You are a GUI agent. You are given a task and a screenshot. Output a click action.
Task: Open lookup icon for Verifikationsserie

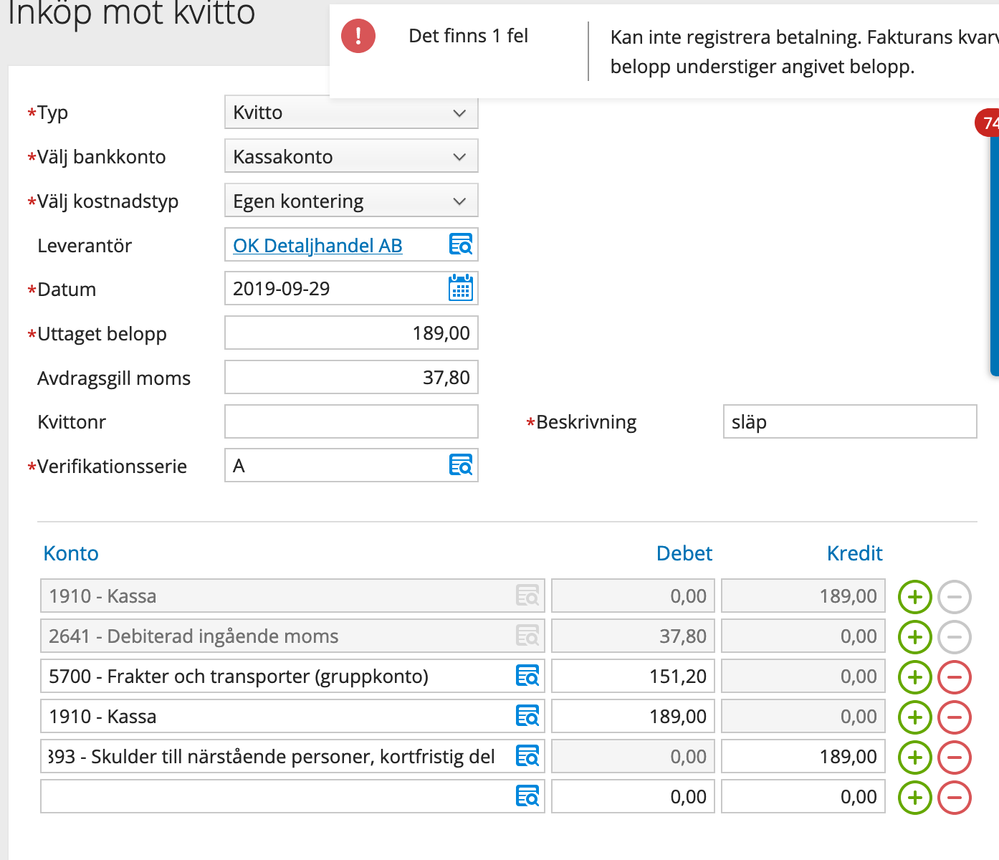pos(461,465)
